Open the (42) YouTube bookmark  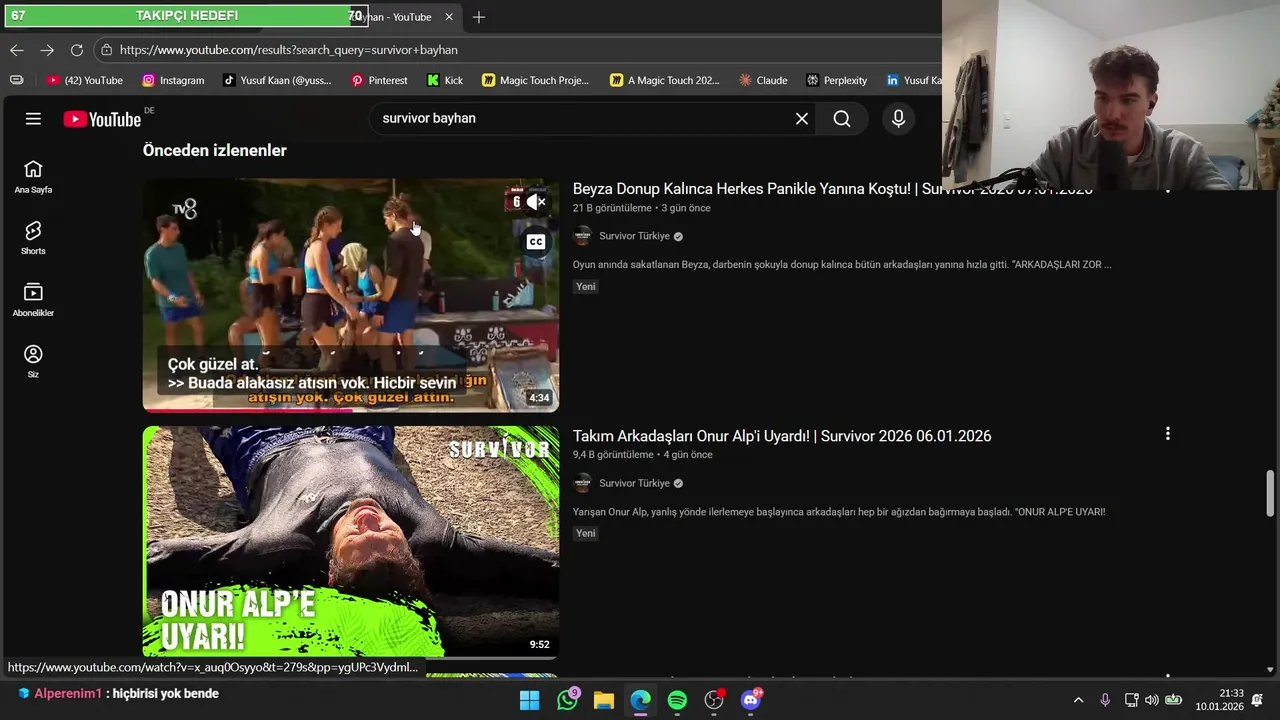point(85,80)
